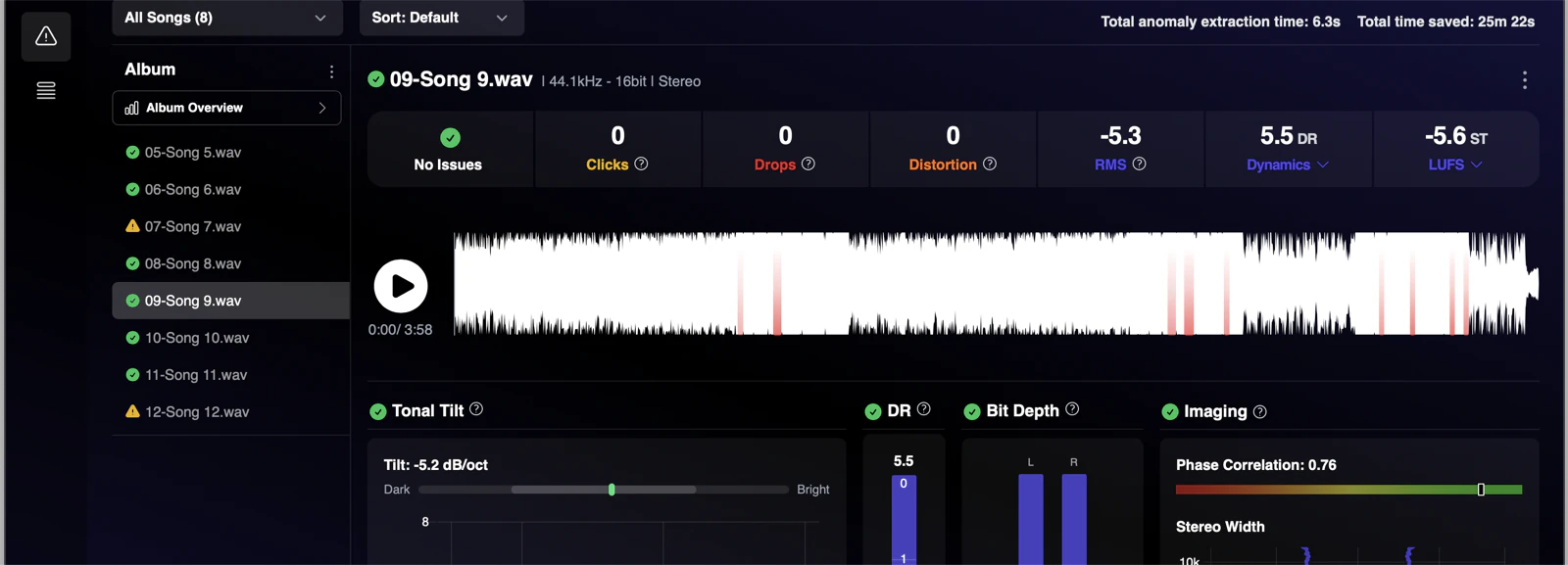Click the Drops help question-mark icon
1568x565 pixels.
click(808, 164)
